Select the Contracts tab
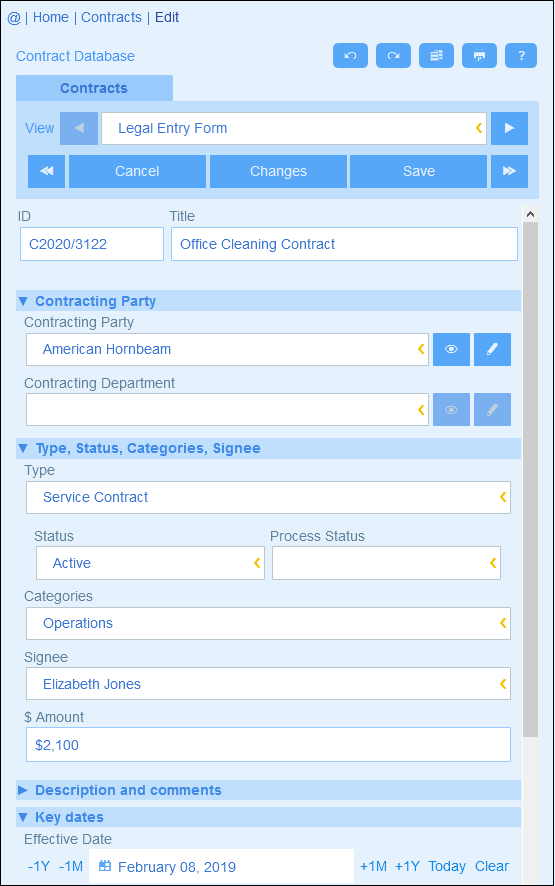The width and height of the screenshot is (555, 886). point(94,88)
